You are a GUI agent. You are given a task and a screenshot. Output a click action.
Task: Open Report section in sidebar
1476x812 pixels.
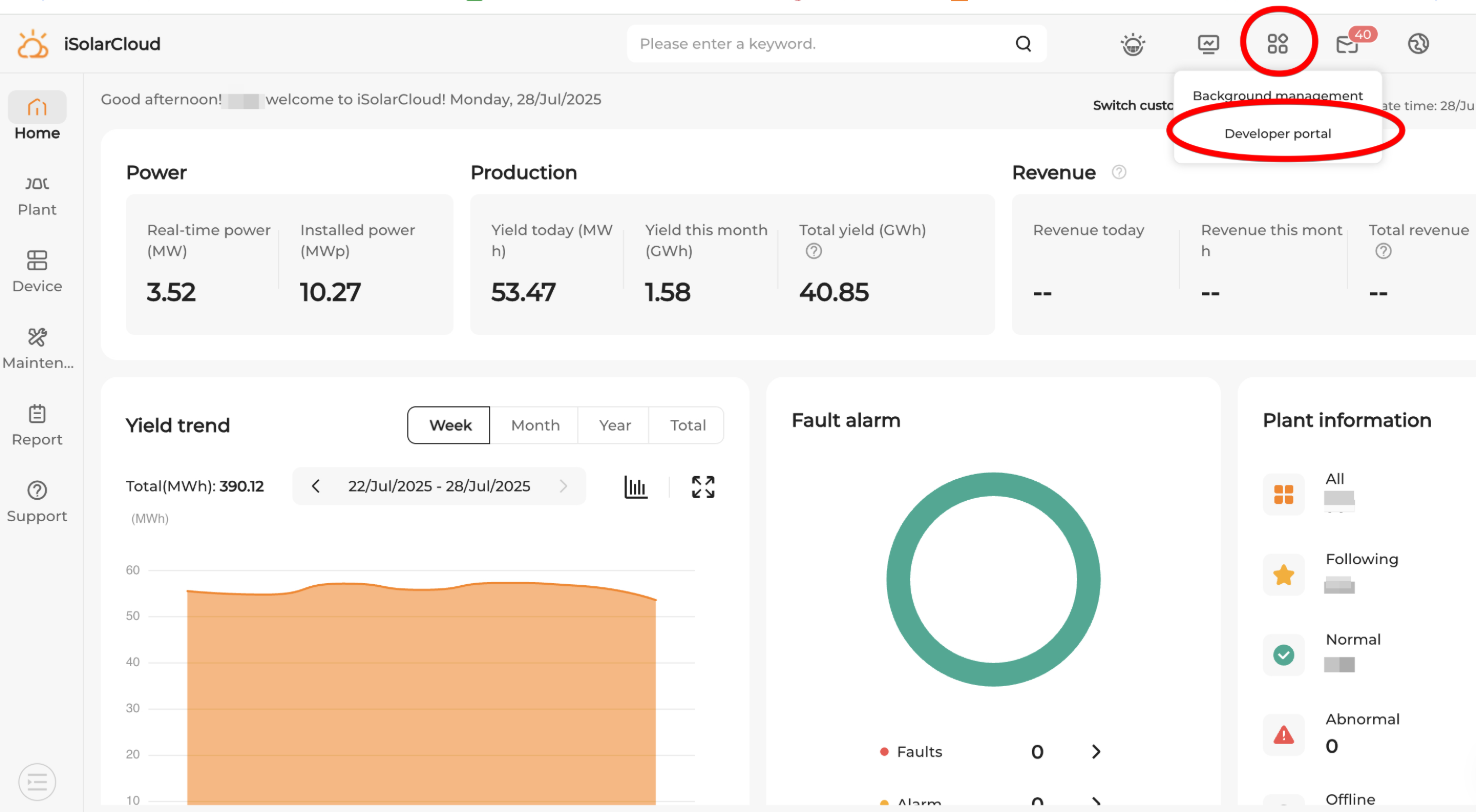(x=37, y=425)
